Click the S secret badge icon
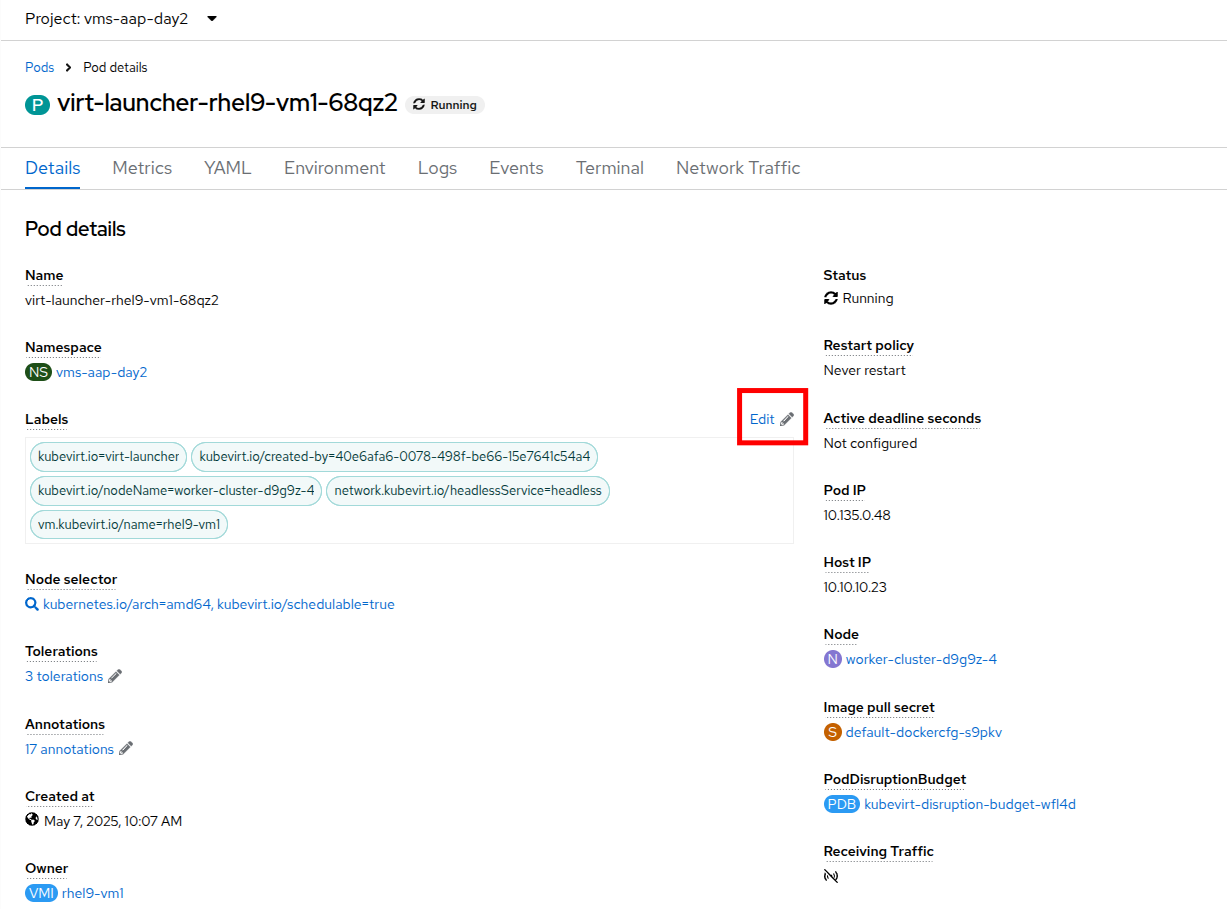The width and height of the screenshot is (1227, 909). [x=832, y=732]
